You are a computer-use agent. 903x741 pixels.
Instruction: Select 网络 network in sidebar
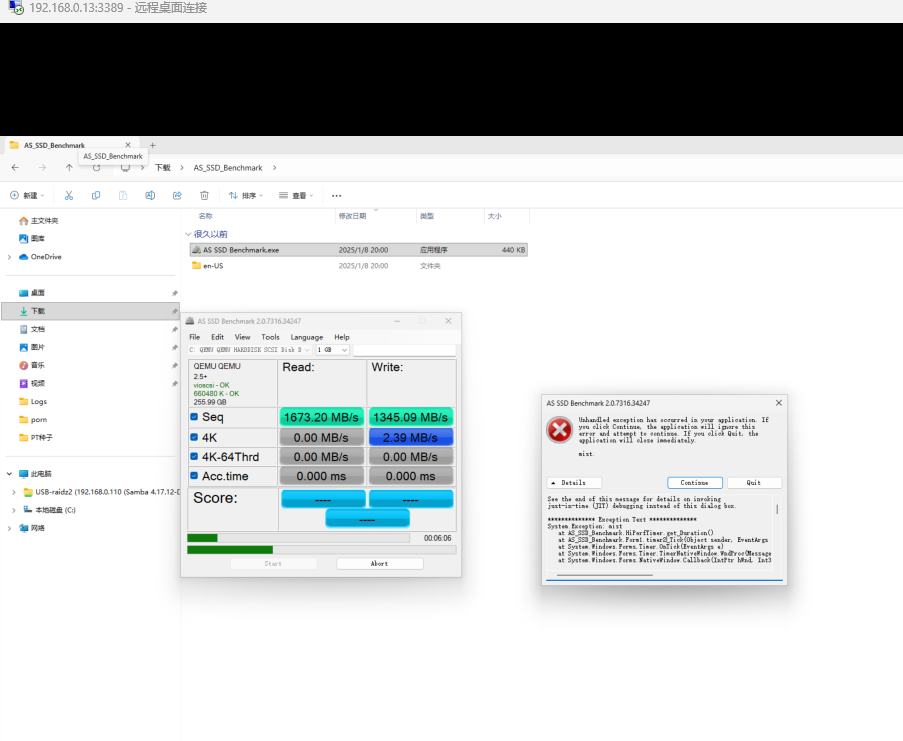(x=32, y=528)
